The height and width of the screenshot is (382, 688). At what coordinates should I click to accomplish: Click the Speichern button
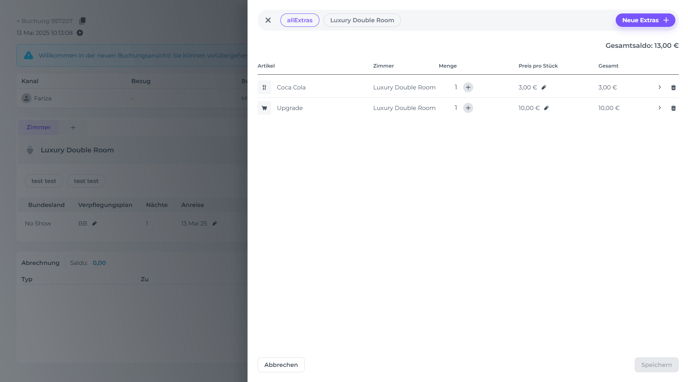656,365
